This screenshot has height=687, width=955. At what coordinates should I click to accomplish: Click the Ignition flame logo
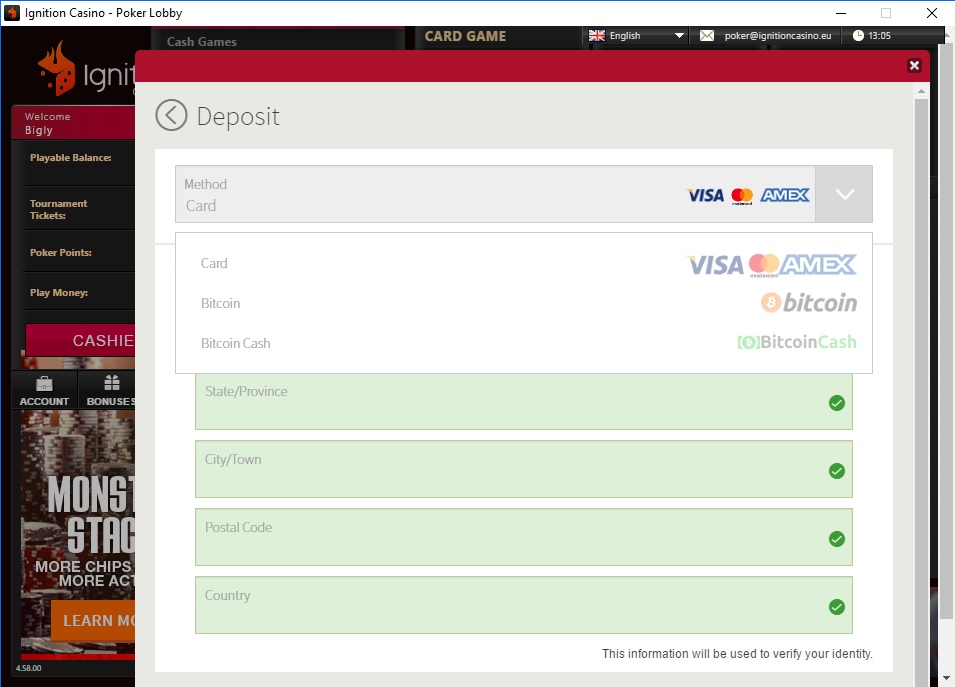click(56, 69)
